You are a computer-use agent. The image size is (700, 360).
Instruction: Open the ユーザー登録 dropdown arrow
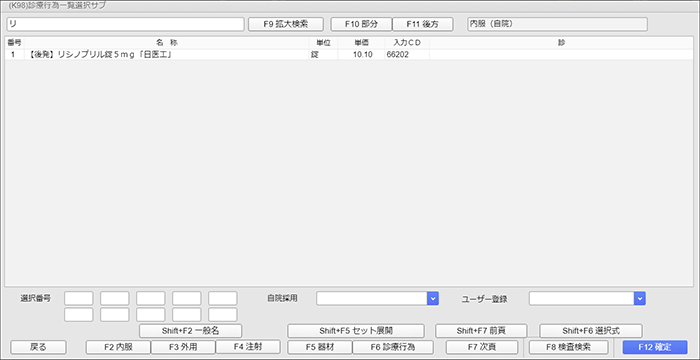point(640,298)
